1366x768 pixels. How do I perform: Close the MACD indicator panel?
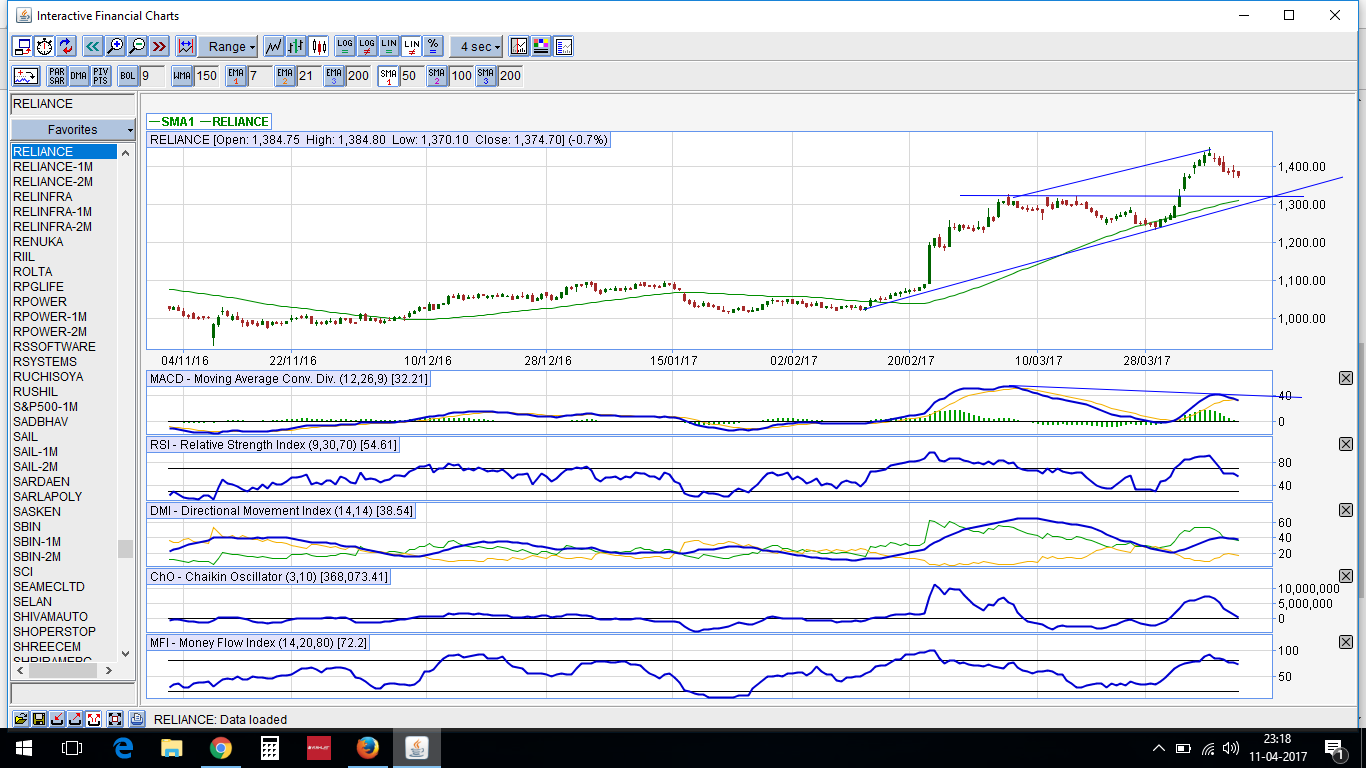[x=1345, y=378]
